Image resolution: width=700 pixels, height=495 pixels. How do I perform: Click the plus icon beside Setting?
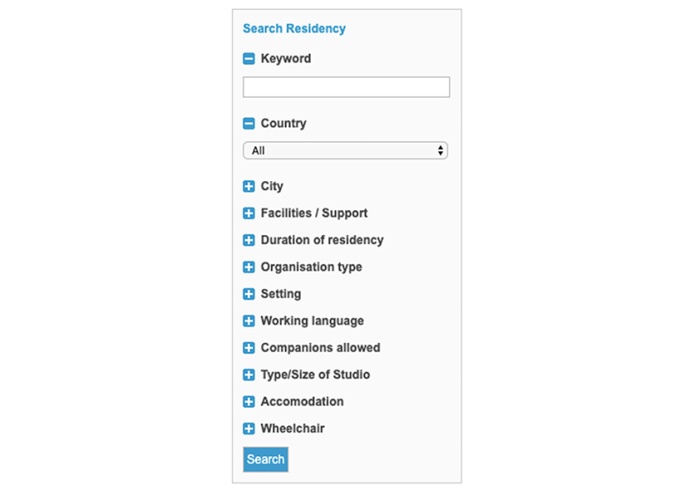[249, 294]
